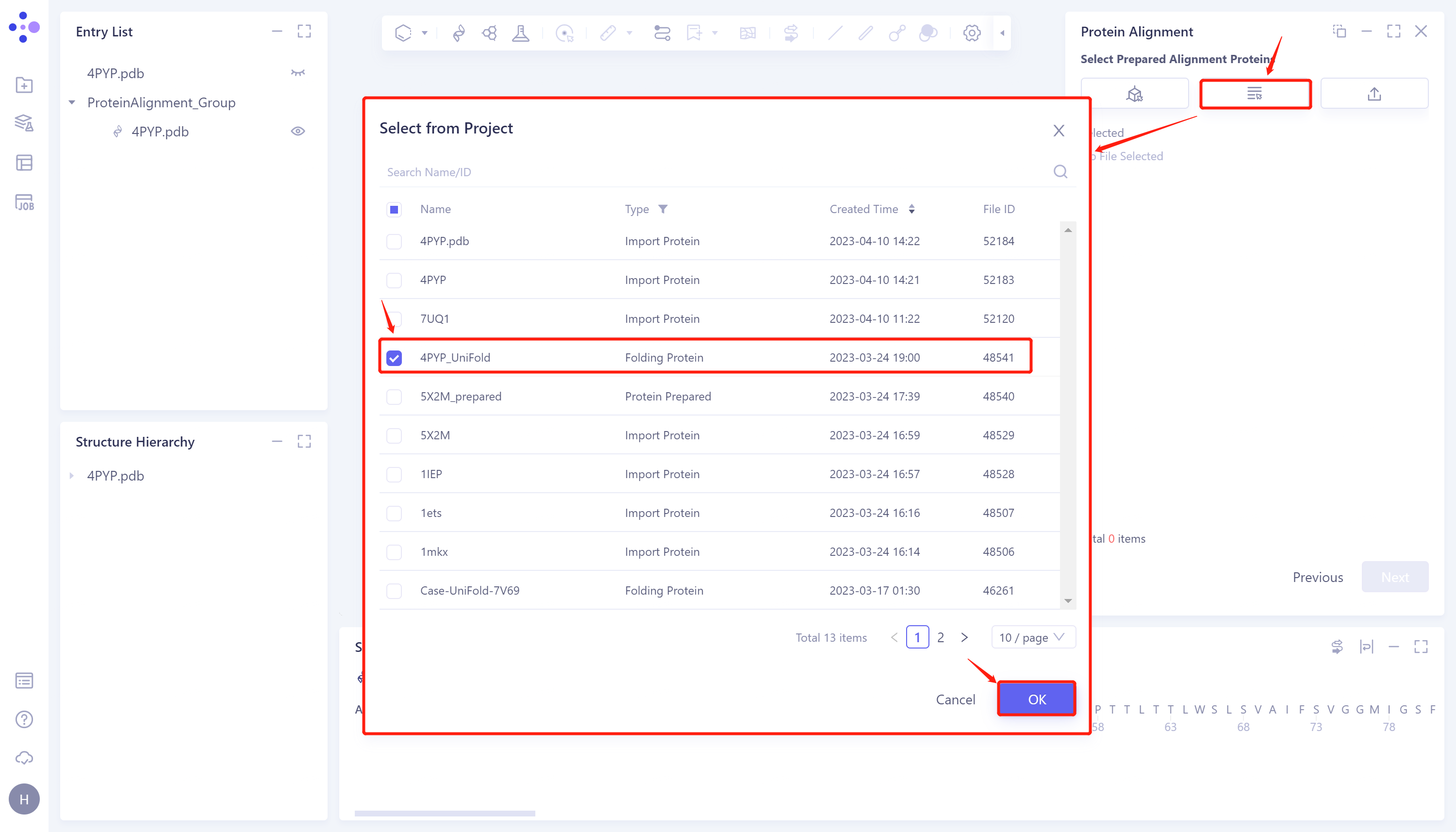Open the 10 / page dropdown
The height and width of the screenshot is (832, 1456).
pos(1033,636)
